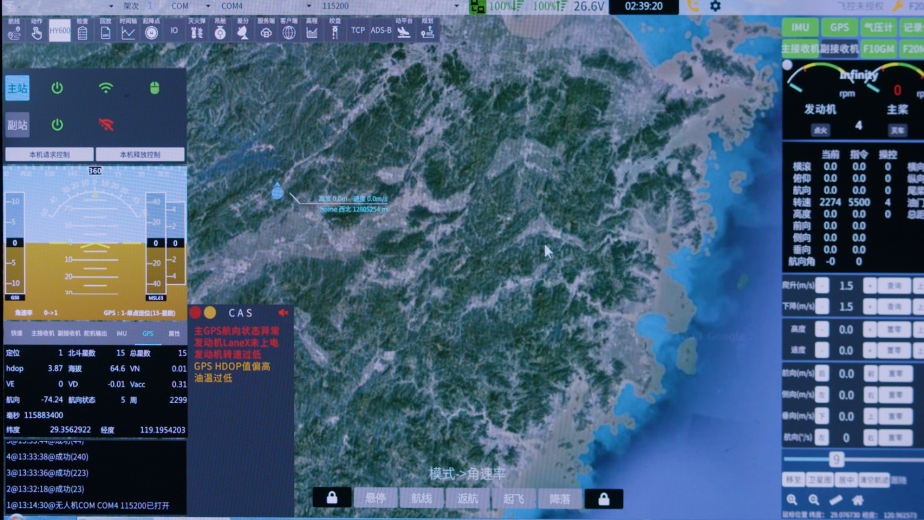Click the 起飞 takeoff button
The height and width of the screenshot is (520, 924).
point(513,498)
